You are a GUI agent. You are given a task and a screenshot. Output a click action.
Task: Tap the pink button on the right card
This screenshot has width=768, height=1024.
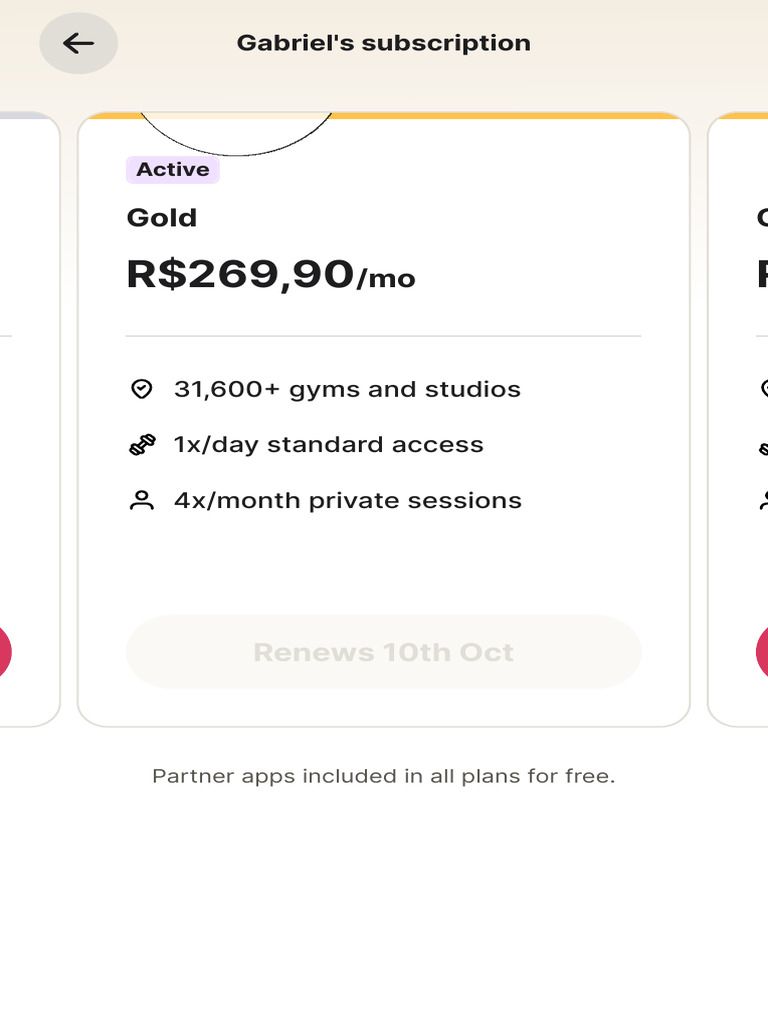tap(763, 652)
